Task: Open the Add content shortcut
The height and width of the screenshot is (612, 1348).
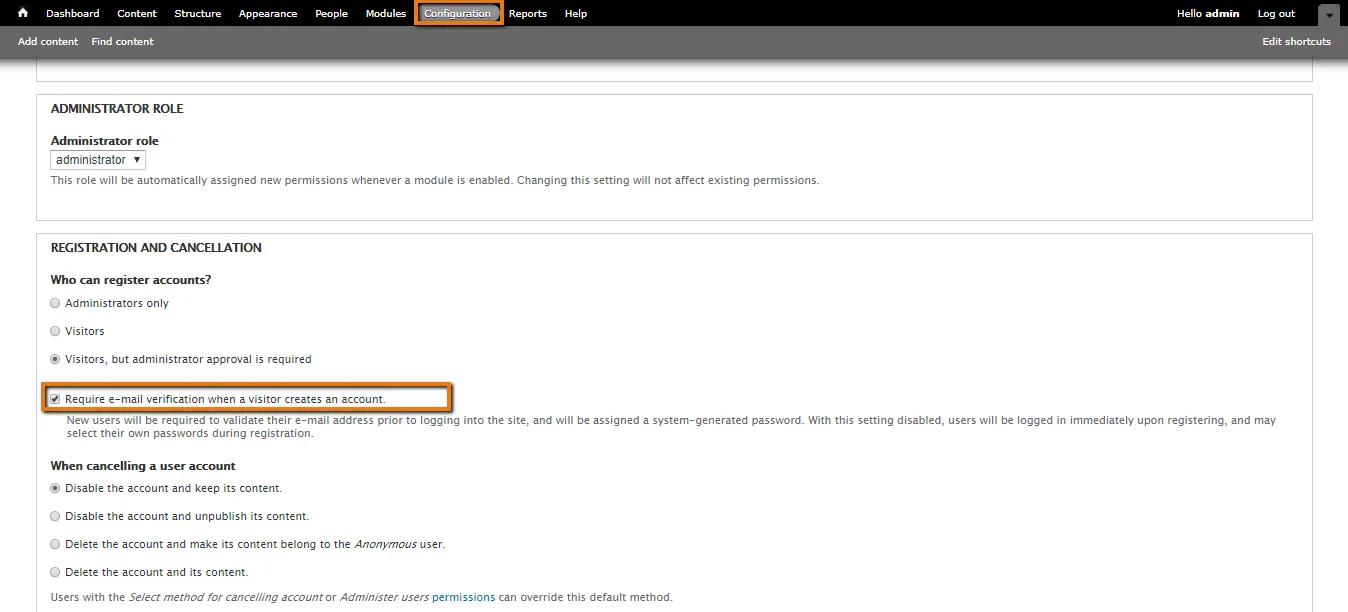Action: (47, 42)
